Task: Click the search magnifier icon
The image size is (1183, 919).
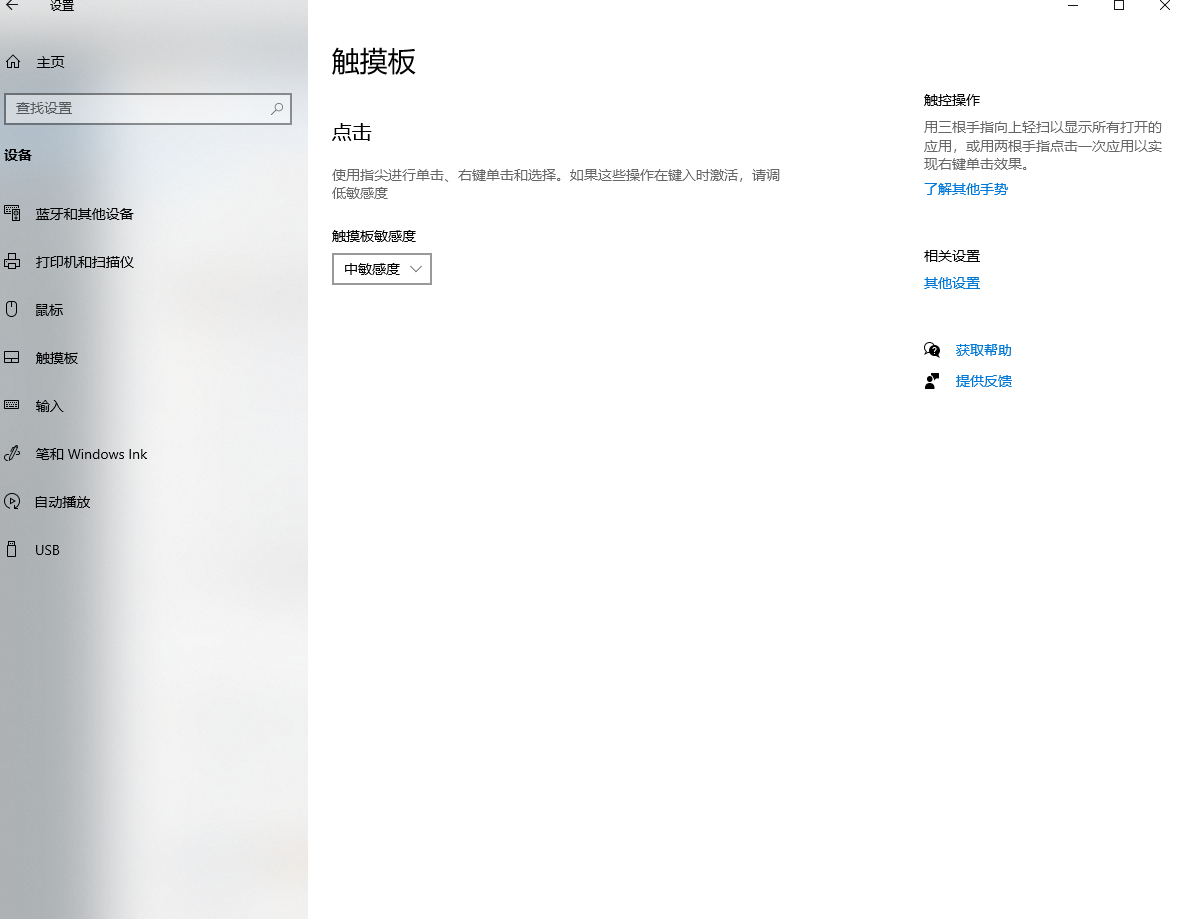Action: [277, 109]
